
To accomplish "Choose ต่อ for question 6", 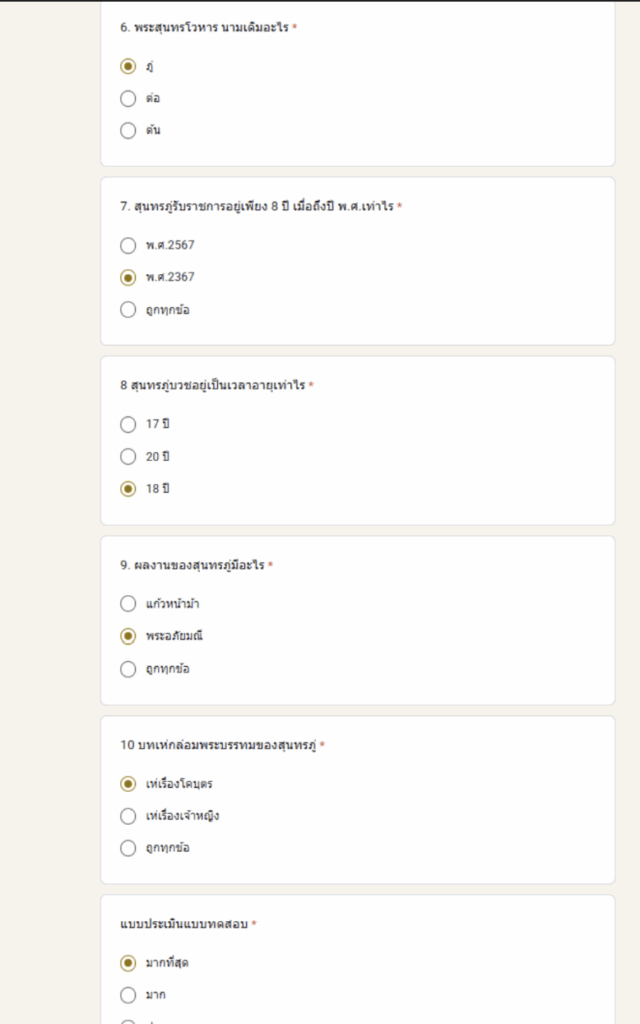I will coord(128,99).
